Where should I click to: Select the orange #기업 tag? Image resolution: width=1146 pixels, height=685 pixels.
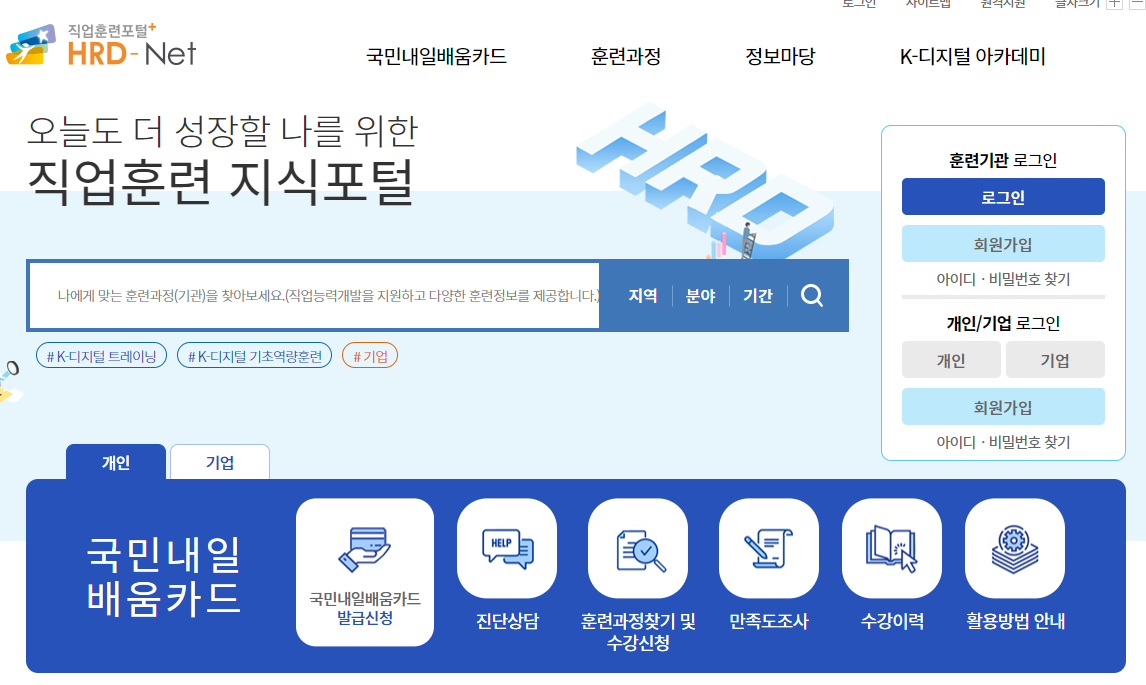pos(370,356)
